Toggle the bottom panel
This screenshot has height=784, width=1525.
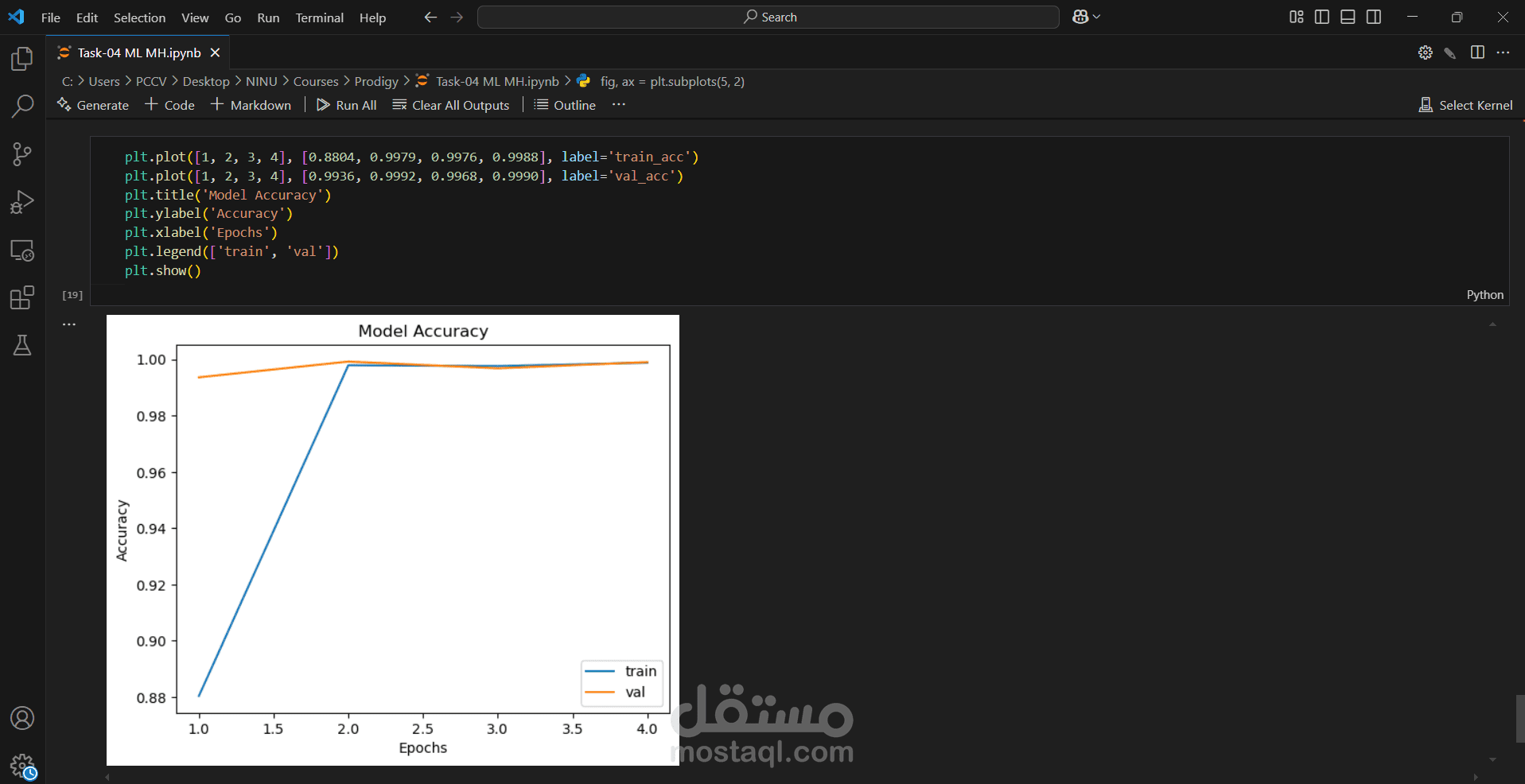[x=1348, y=17]
